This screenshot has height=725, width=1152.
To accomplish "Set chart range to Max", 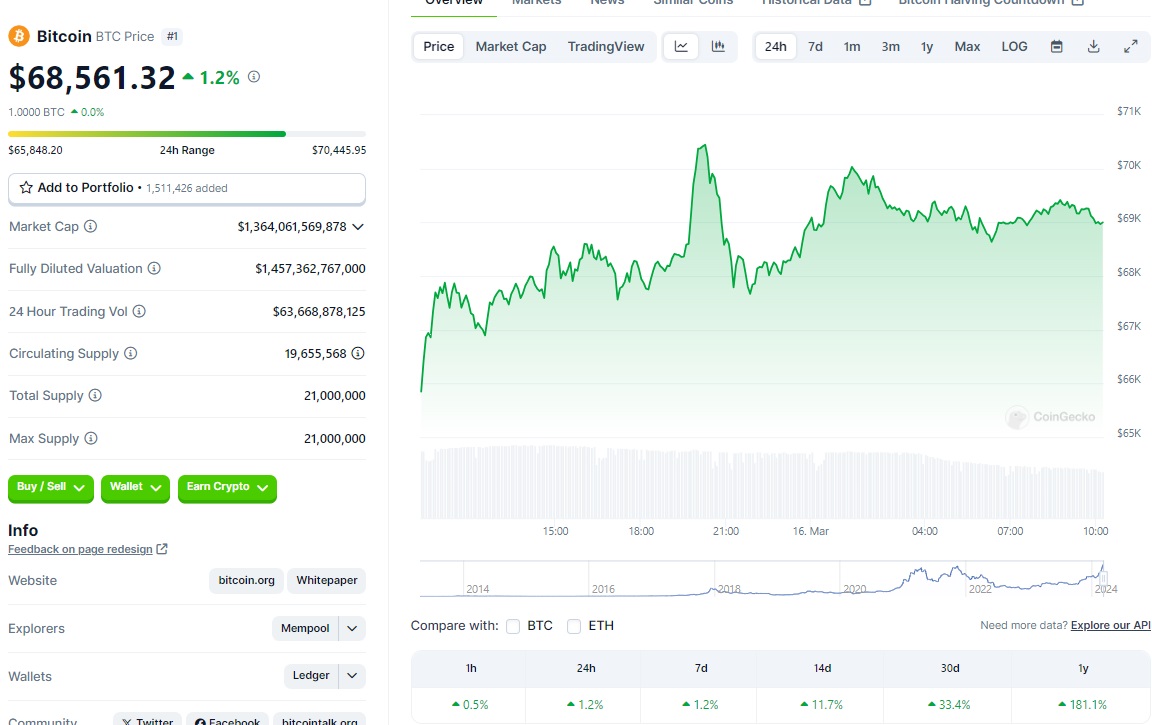I will coord(967,46).
